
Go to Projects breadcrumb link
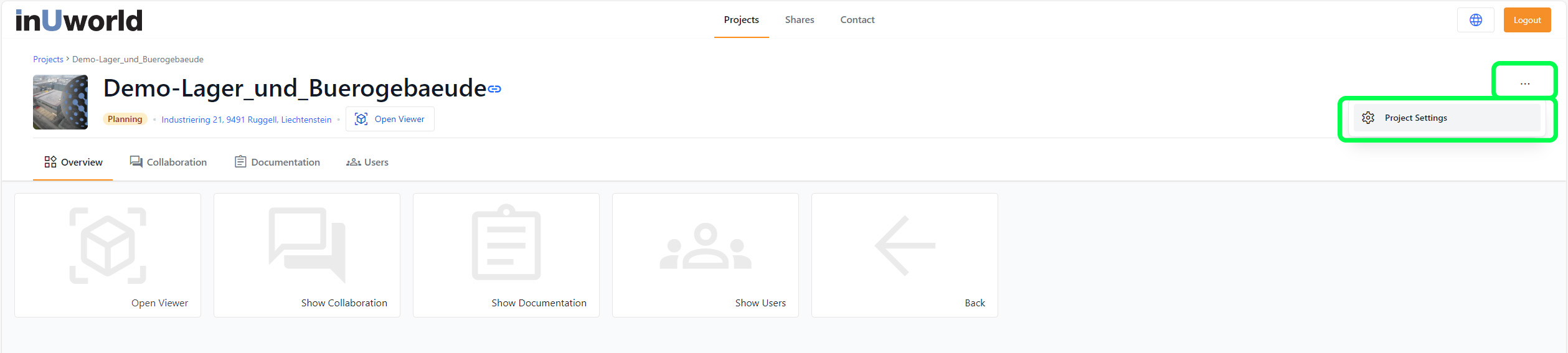[48, 59]
